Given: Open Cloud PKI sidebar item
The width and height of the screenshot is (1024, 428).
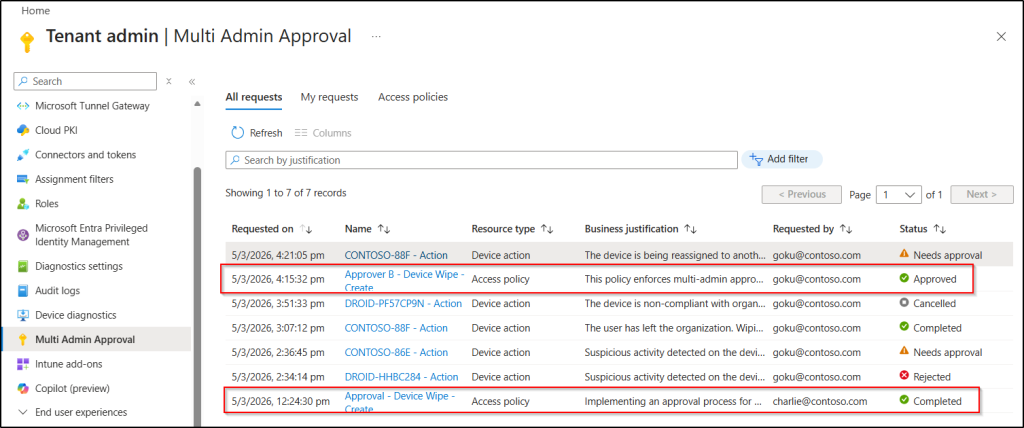Looking at the screenshot, I should point(56,130).
